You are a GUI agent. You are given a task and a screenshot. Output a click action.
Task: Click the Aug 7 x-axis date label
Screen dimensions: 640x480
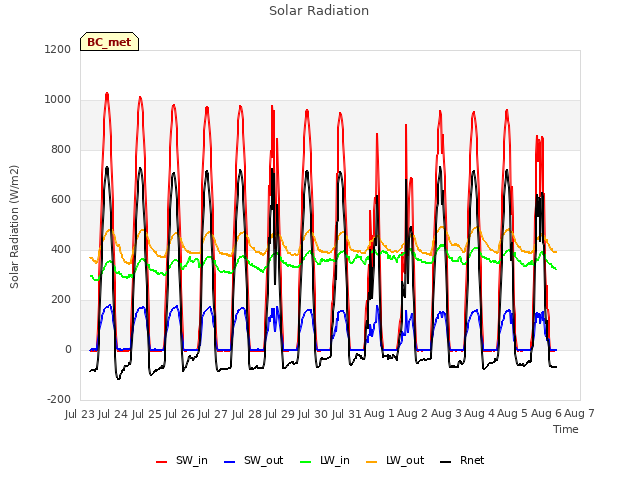(579, 414)
